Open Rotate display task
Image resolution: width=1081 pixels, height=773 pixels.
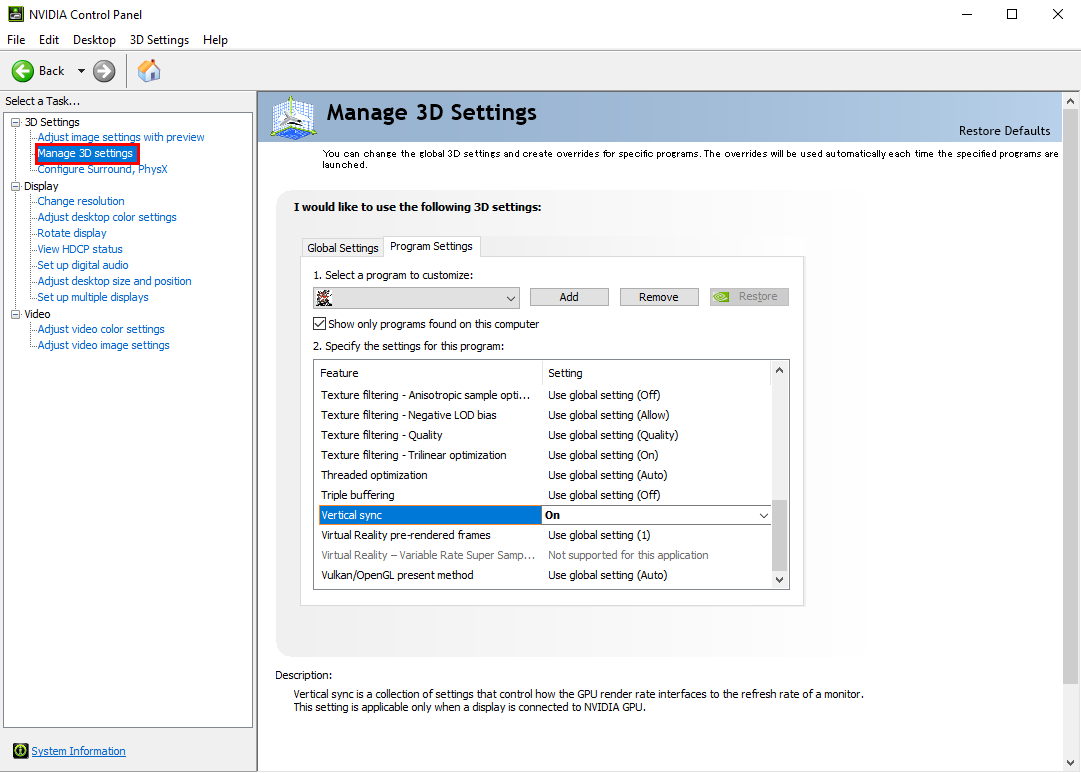click(72, 233)
